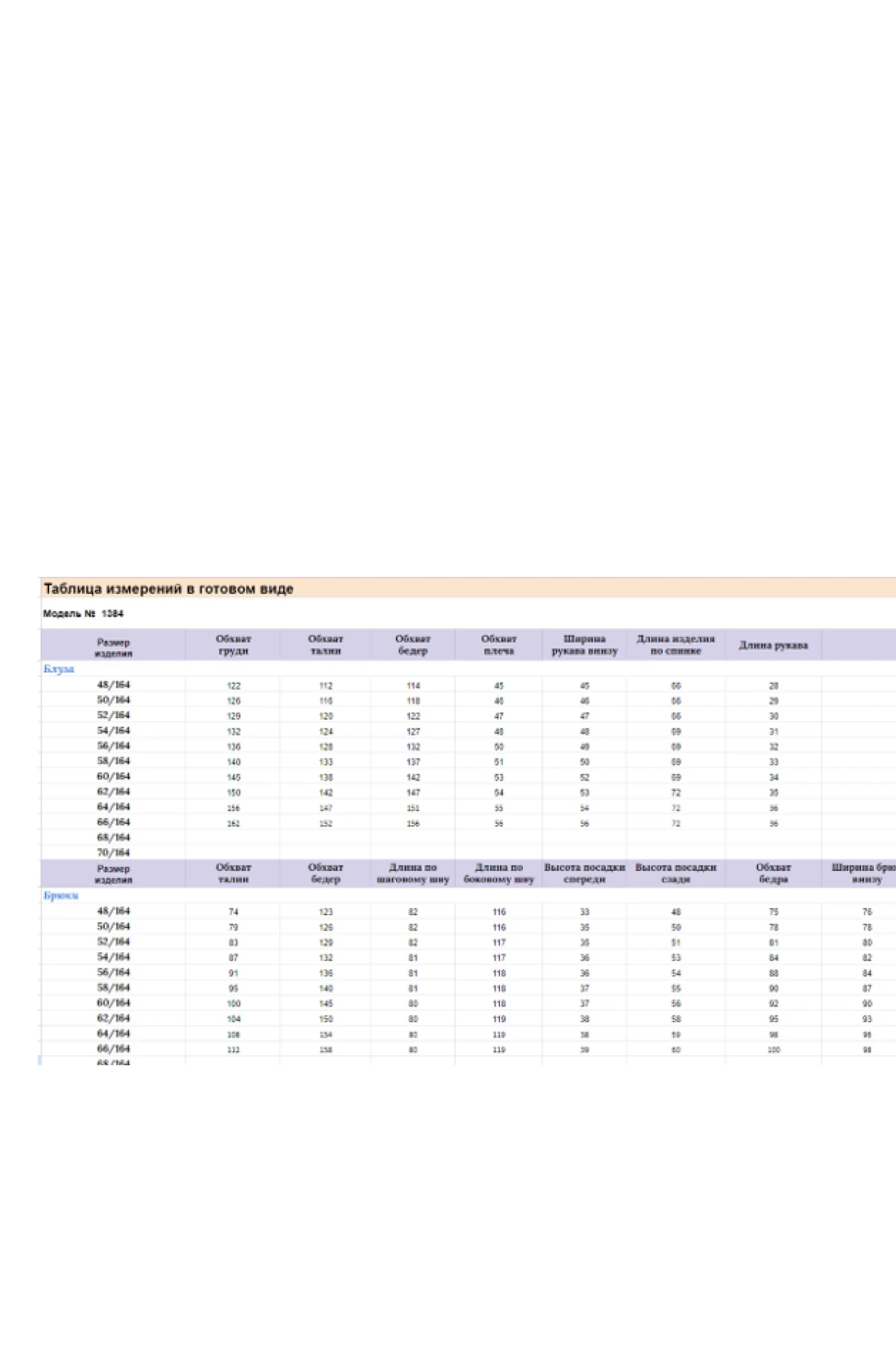Select the 'Обхват плеча' column header
Image resolution: width=896 pixels, height=1345 pixels.
click(x=499, y=645)
